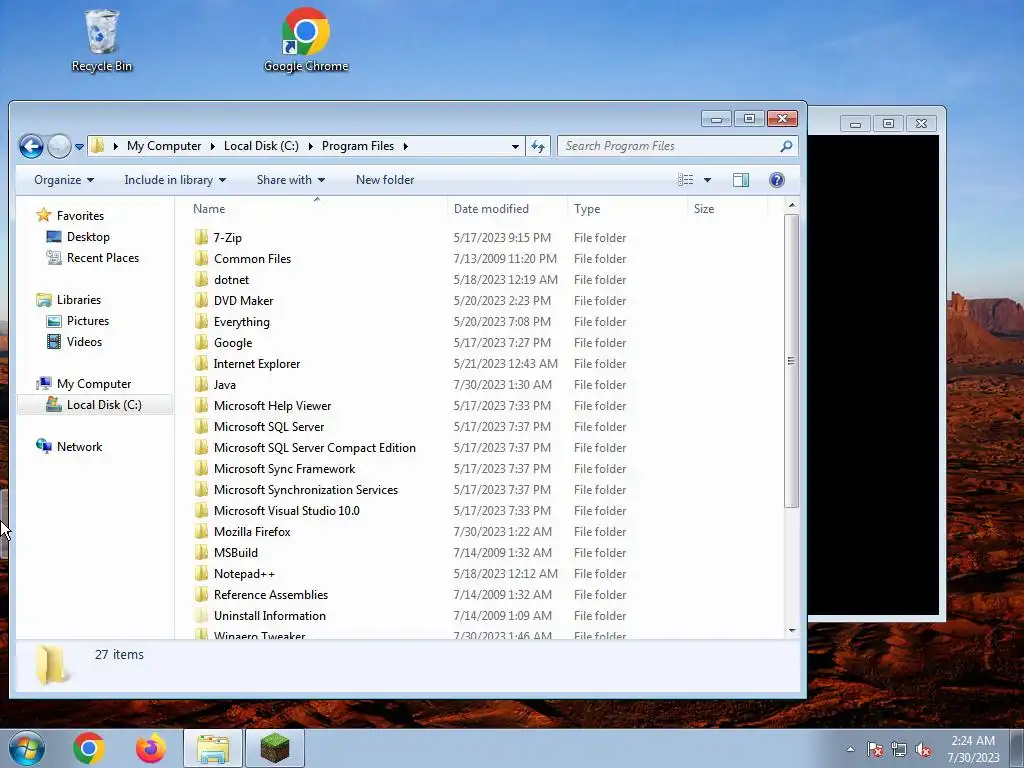Select Libraries in navigation pane
Viewport: 1024px width, 768px height.
[x=69, y=300]
